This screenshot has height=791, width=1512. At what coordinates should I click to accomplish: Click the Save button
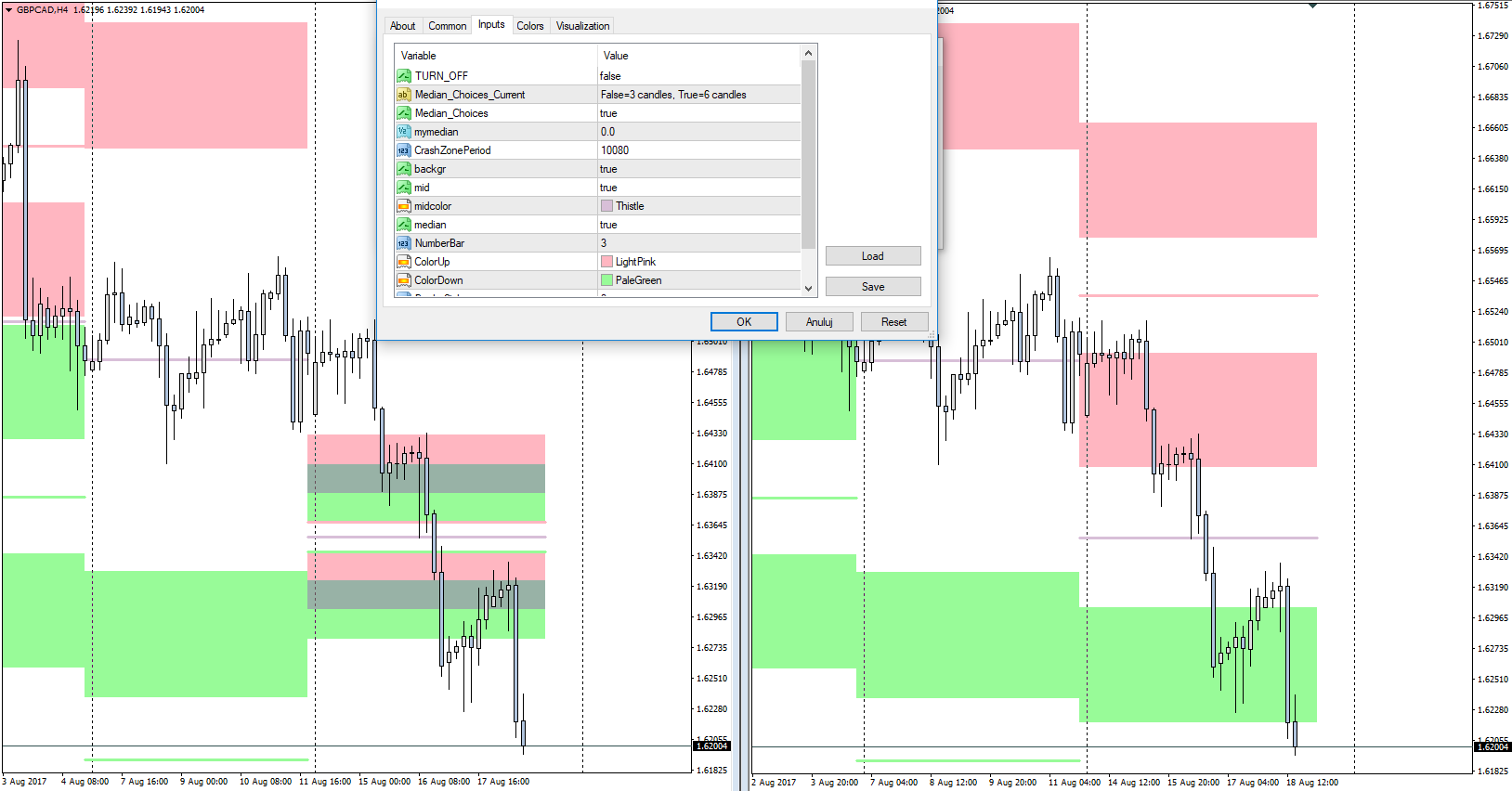click(873, 287)
